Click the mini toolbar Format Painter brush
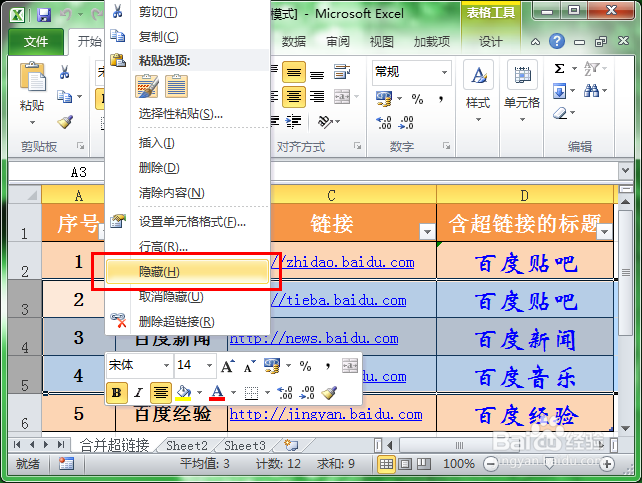The image size is (642, 483). pos(329,393)
